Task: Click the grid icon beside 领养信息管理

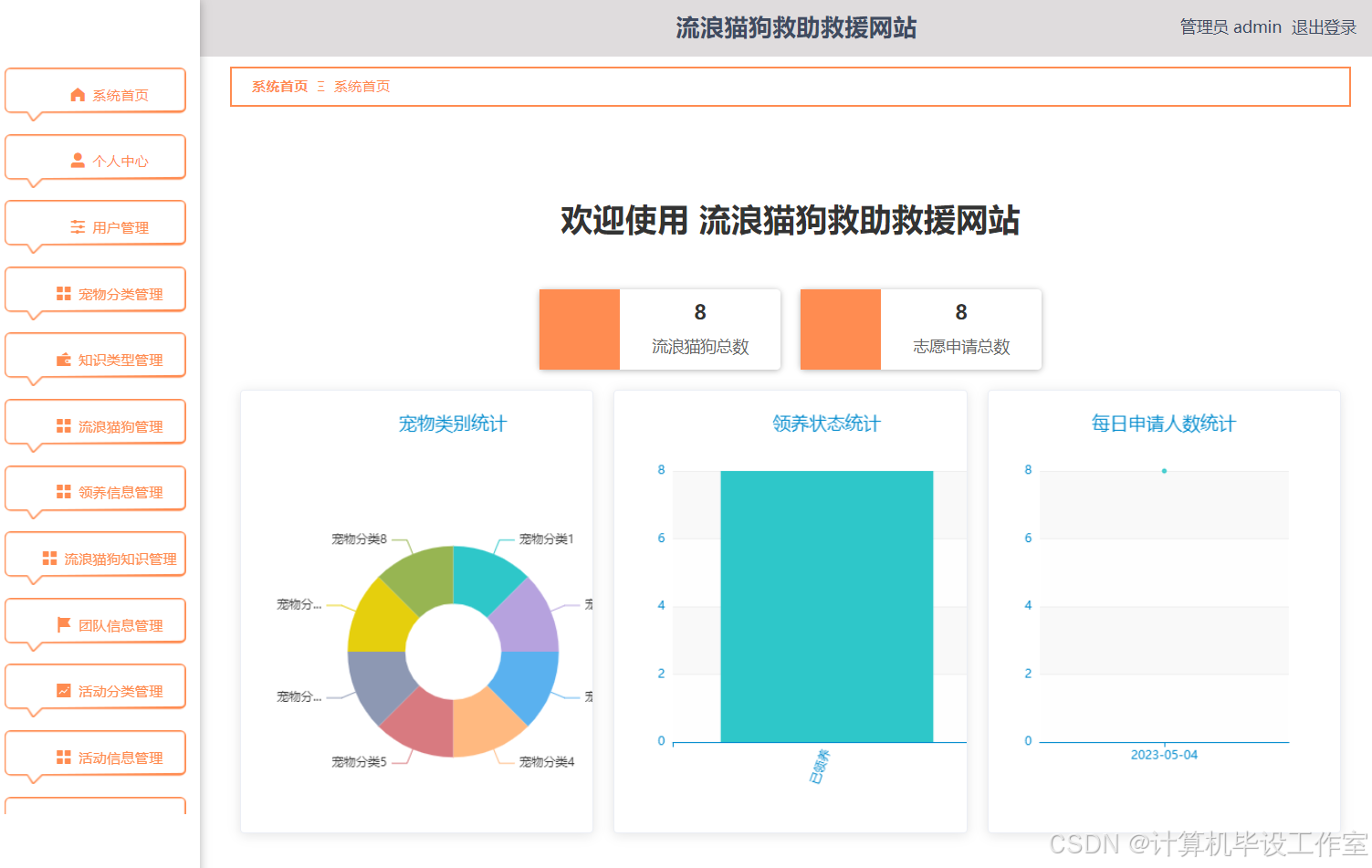Action: (x=63, y=492)
